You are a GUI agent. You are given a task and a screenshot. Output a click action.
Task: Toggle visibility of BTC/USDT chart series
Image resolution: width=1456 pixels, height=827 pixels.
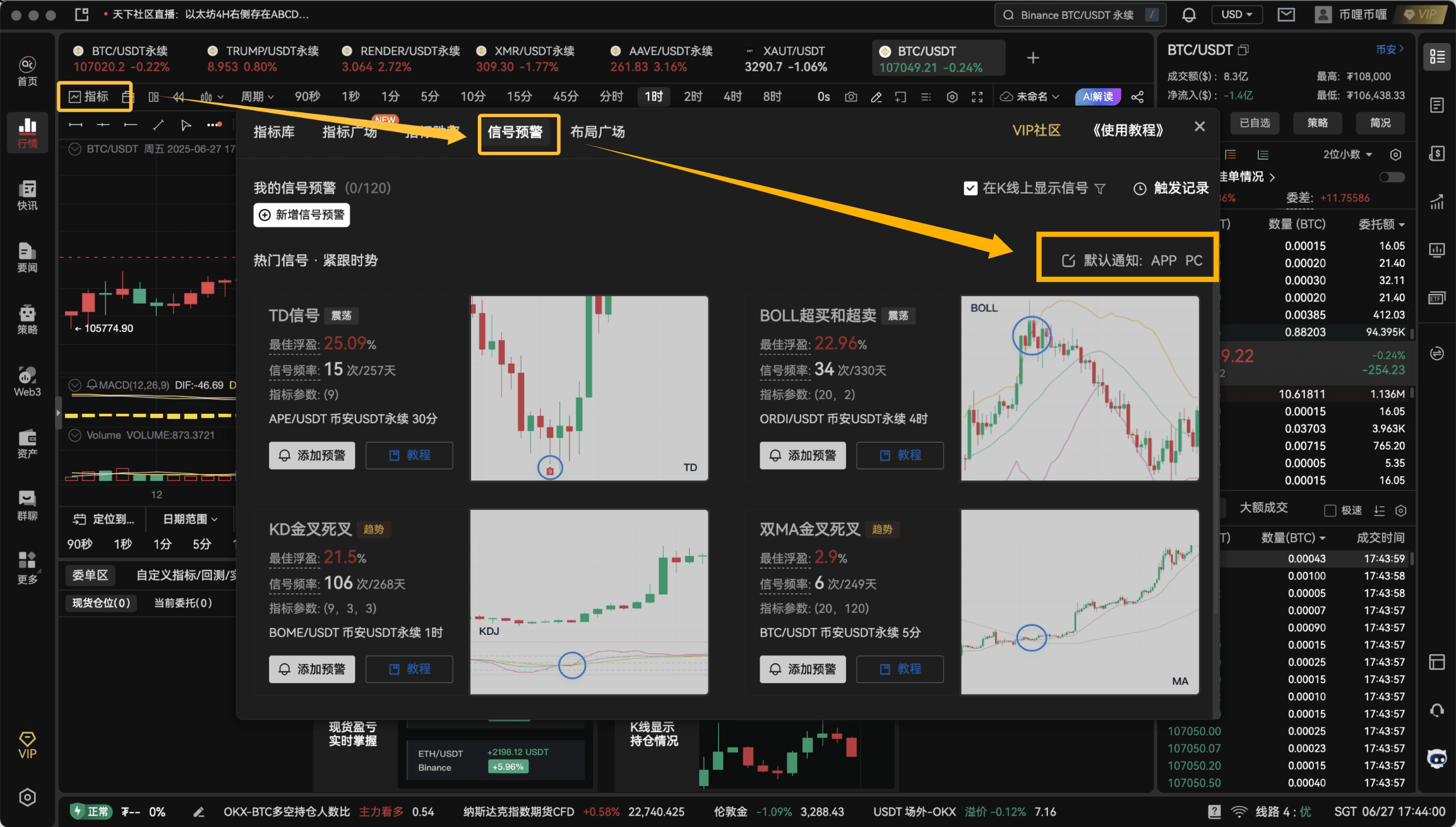pyautogui.click(x=74, y=149)
